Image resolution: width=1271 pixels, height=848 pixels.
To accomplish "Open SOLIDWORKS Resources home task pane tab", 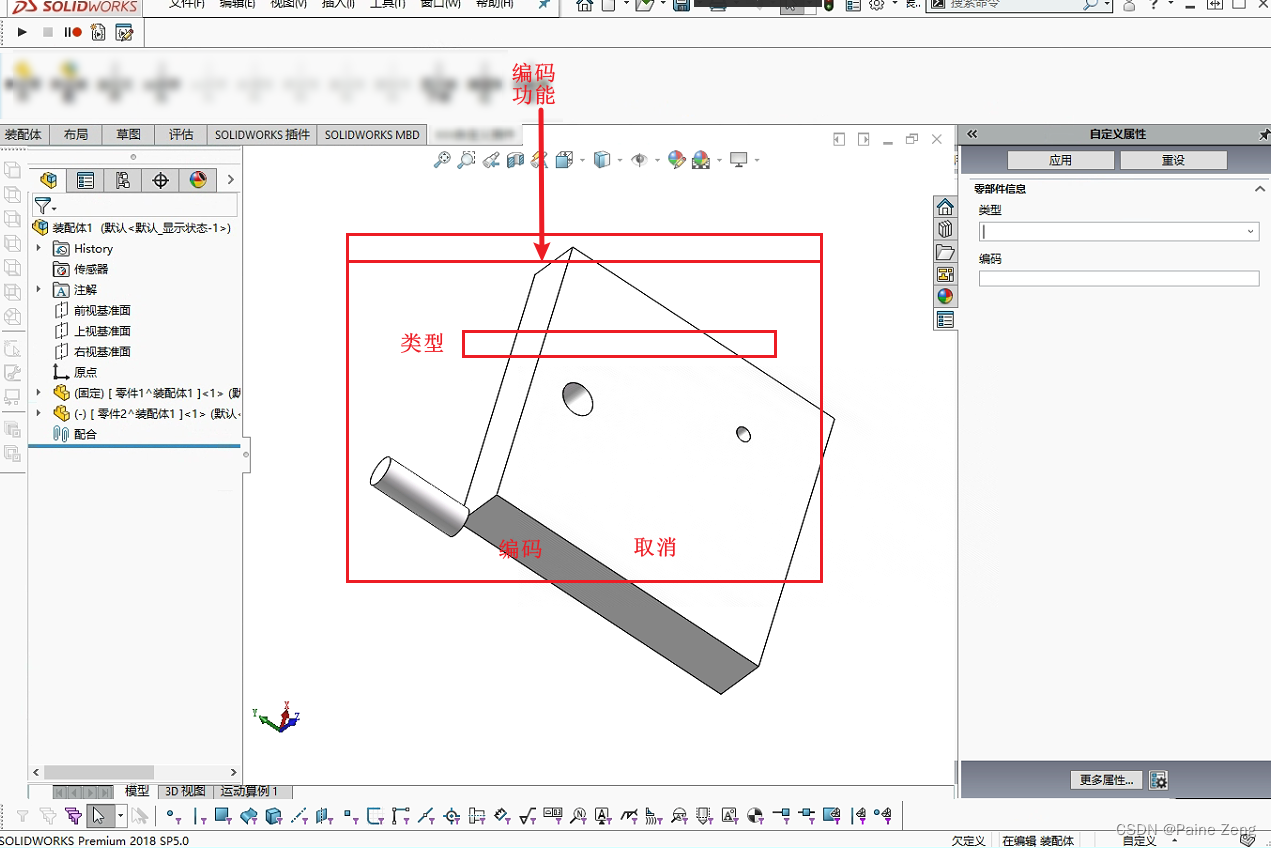I will coord(945,207).
